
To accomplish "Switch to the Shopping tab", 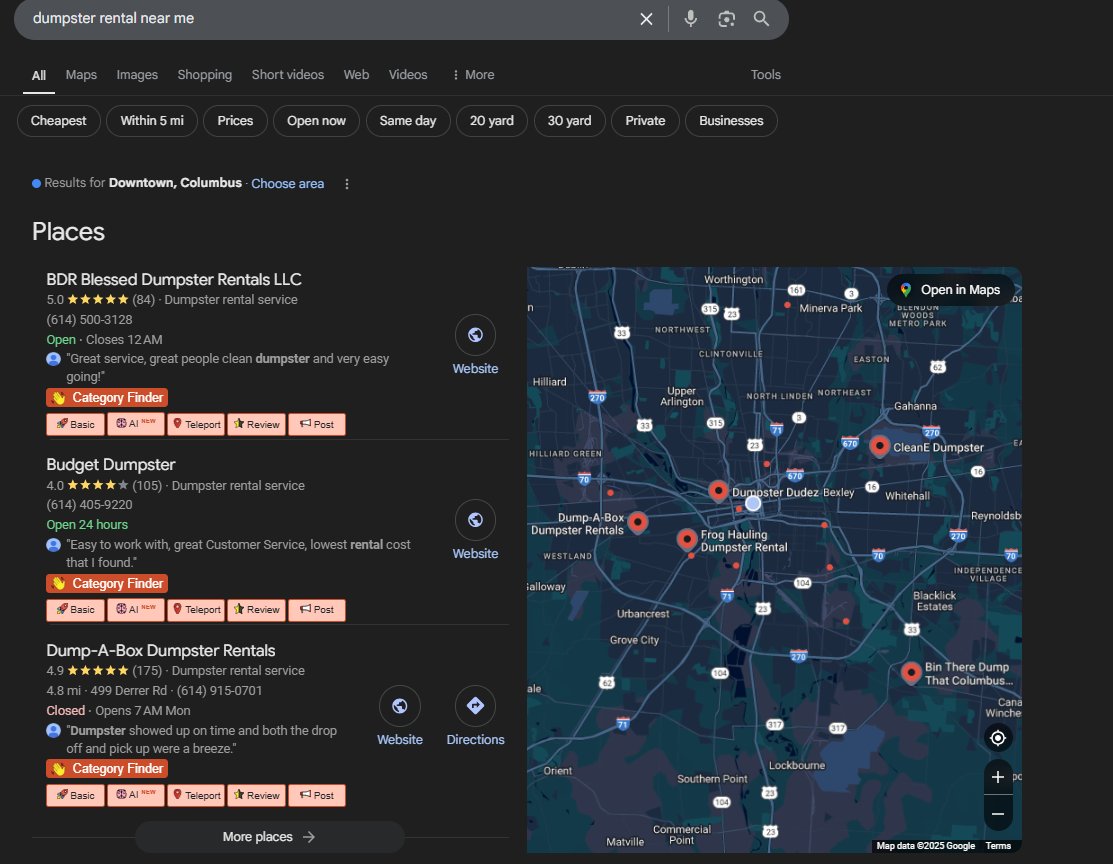I will tap(204, 75).
